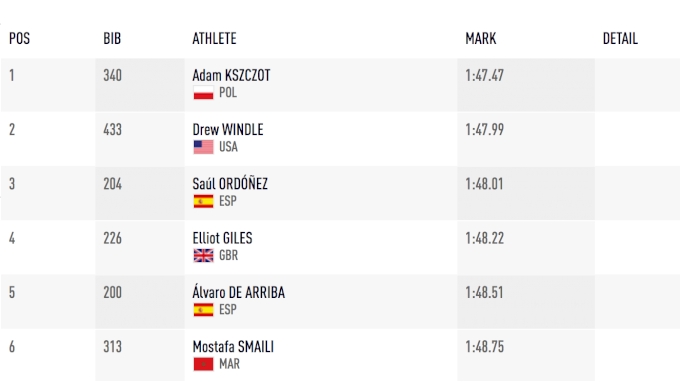
Task: Click Saúl Ordóñez's Spain flag icon
Action: click(203, 201)
